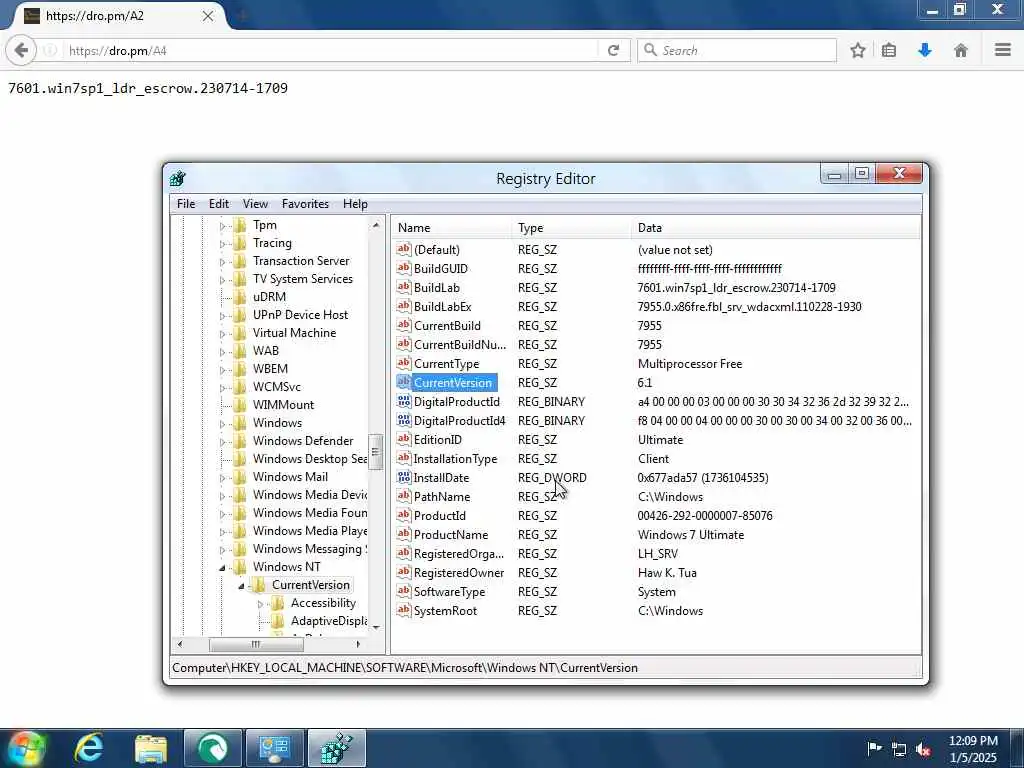The height and width of the screenshot is (768, 1024).
Task: Click the (Default) value icon
Action: point(404,249)
